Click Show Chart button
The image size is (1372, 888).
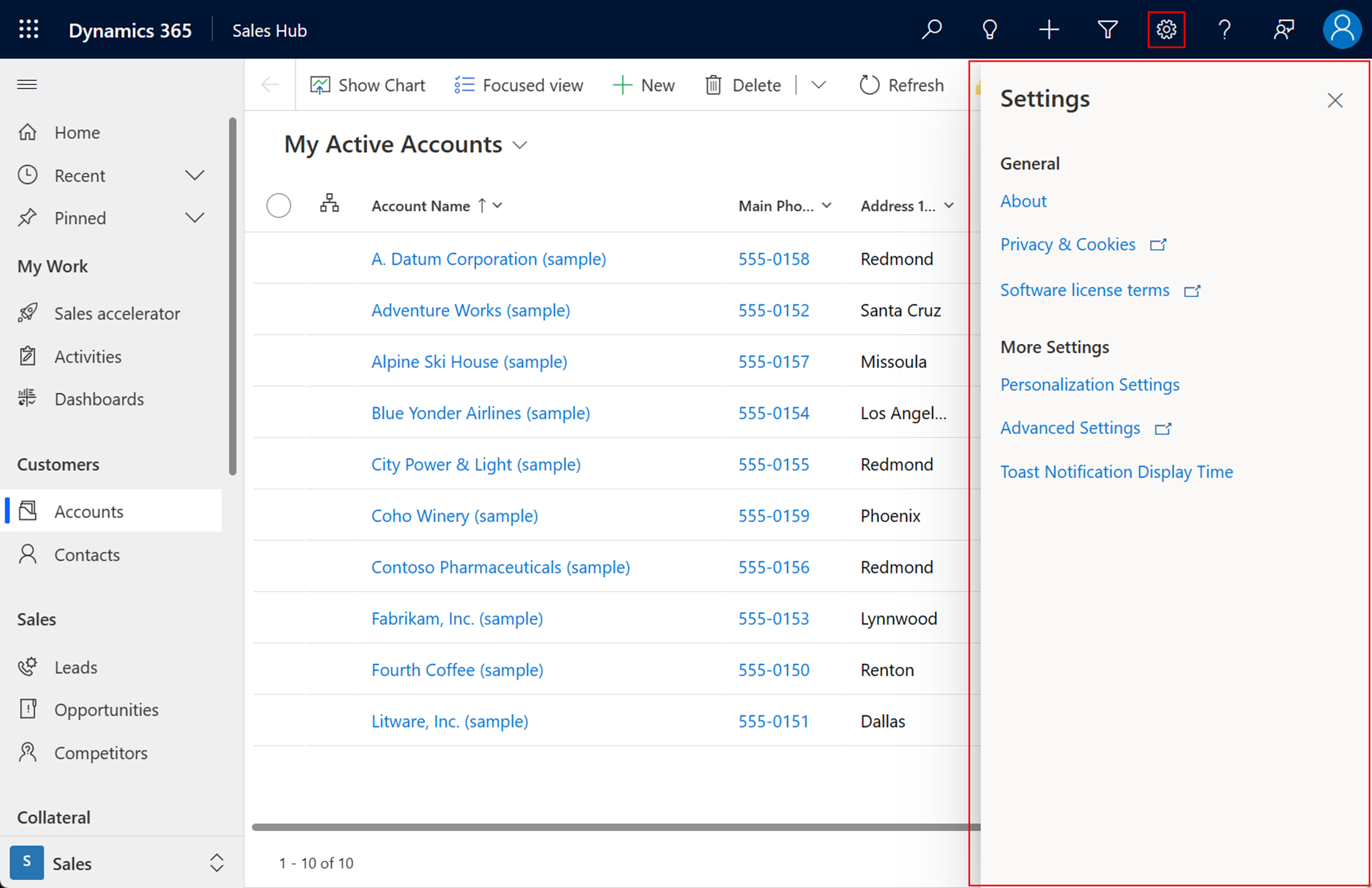(368, 86)
